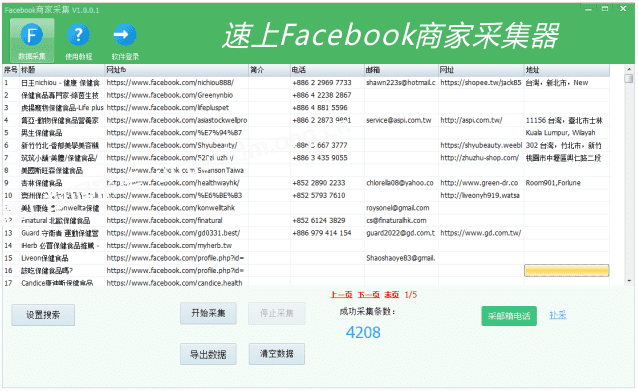Select phone +886 3 435 9055
The image size is (638, 391).
point(327,158)
